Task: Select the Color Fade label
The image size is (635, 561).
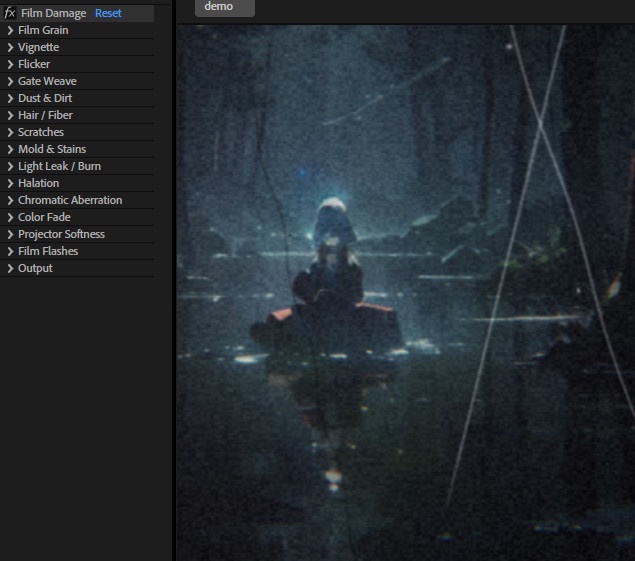Action: (x=44, y=218)
